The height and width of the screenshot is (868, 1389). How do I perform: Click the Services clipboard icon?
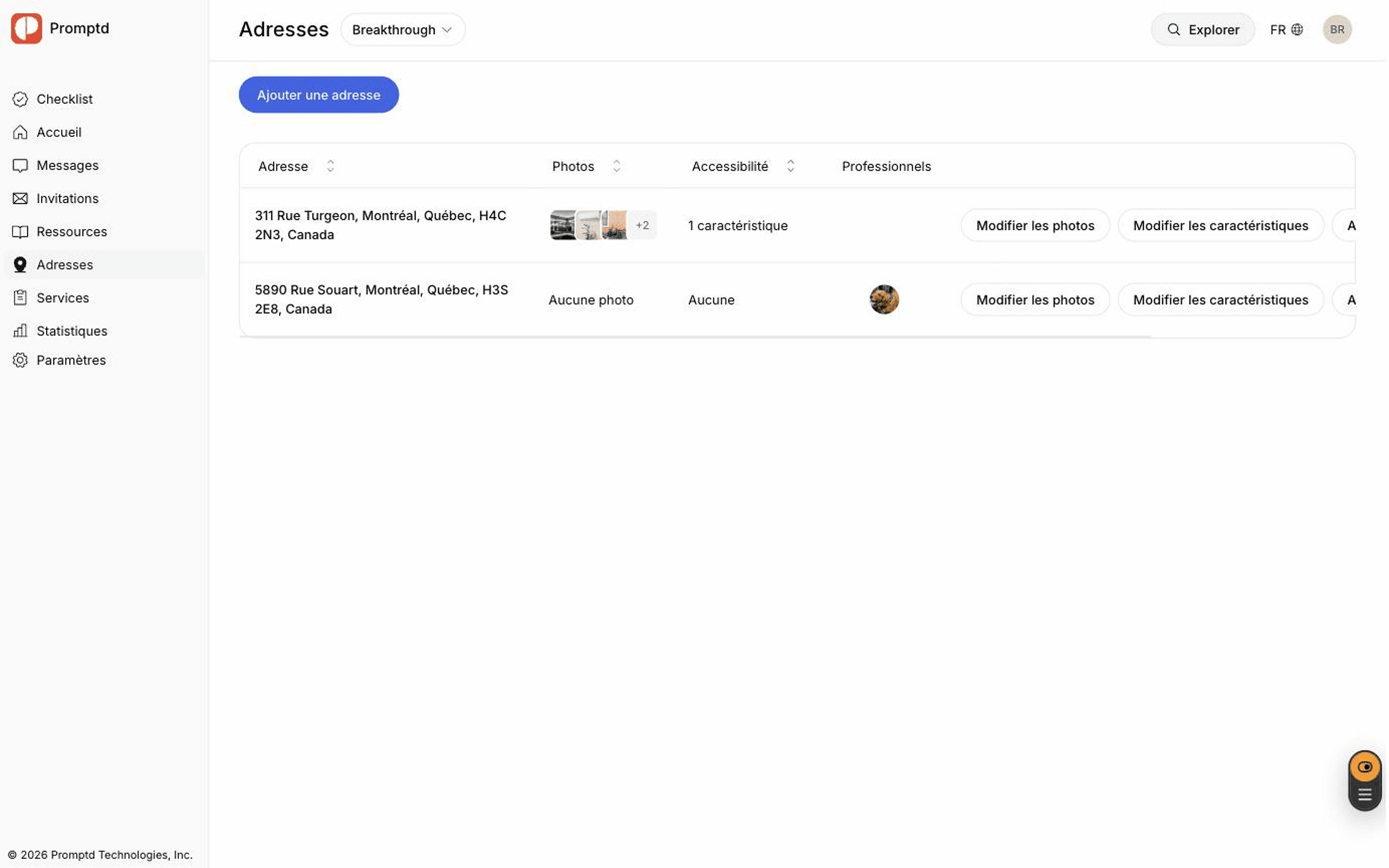click(x=20, y=298)
